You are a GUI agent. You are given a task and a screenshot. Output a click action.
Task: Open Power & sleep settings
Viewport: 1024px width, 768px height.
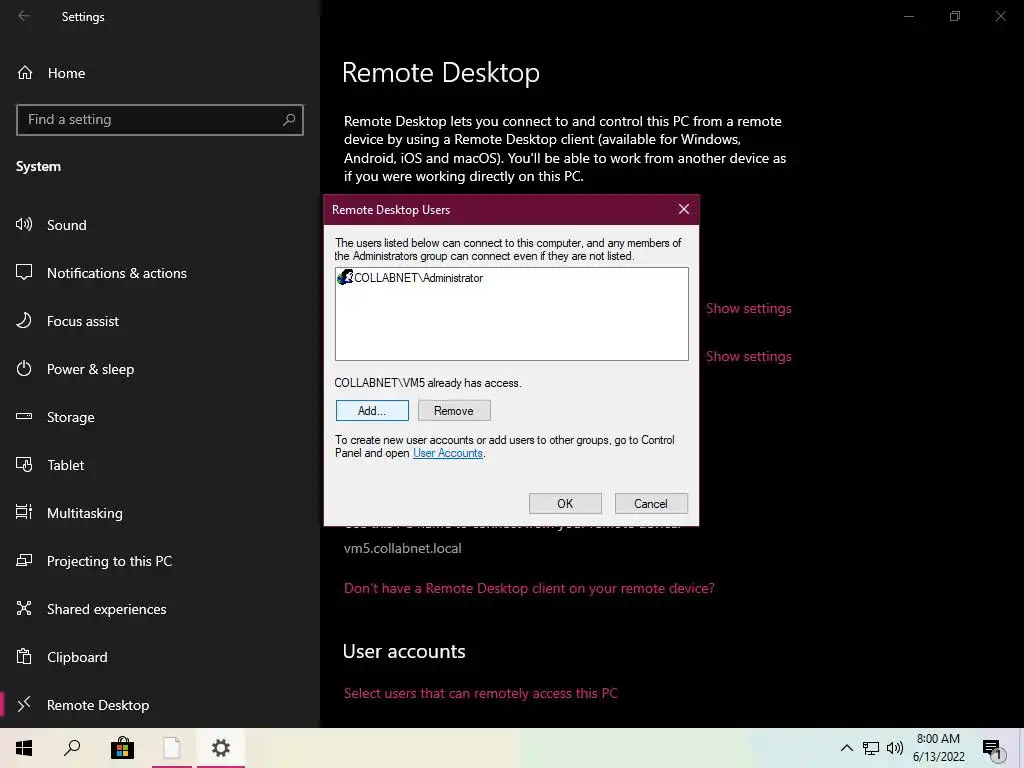(90, 369)
